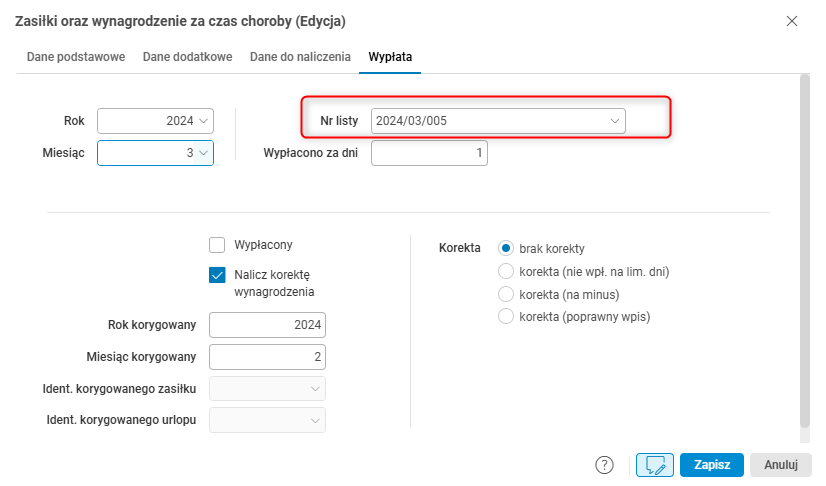Enable the Wypłacony checkbox
Screen dimensions: 826x486
click(x=217, y=245)
